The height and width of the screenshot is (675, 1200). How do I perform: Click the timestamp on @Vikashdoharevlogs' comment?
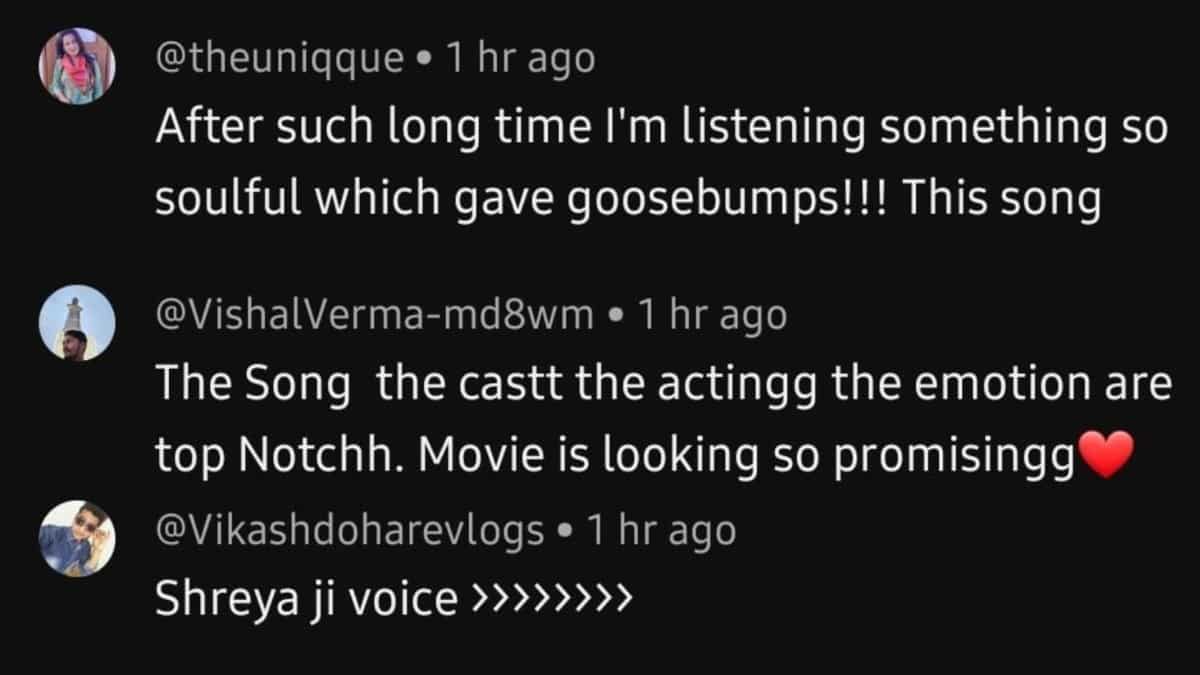pyautogui.click(x=660, y=530)
